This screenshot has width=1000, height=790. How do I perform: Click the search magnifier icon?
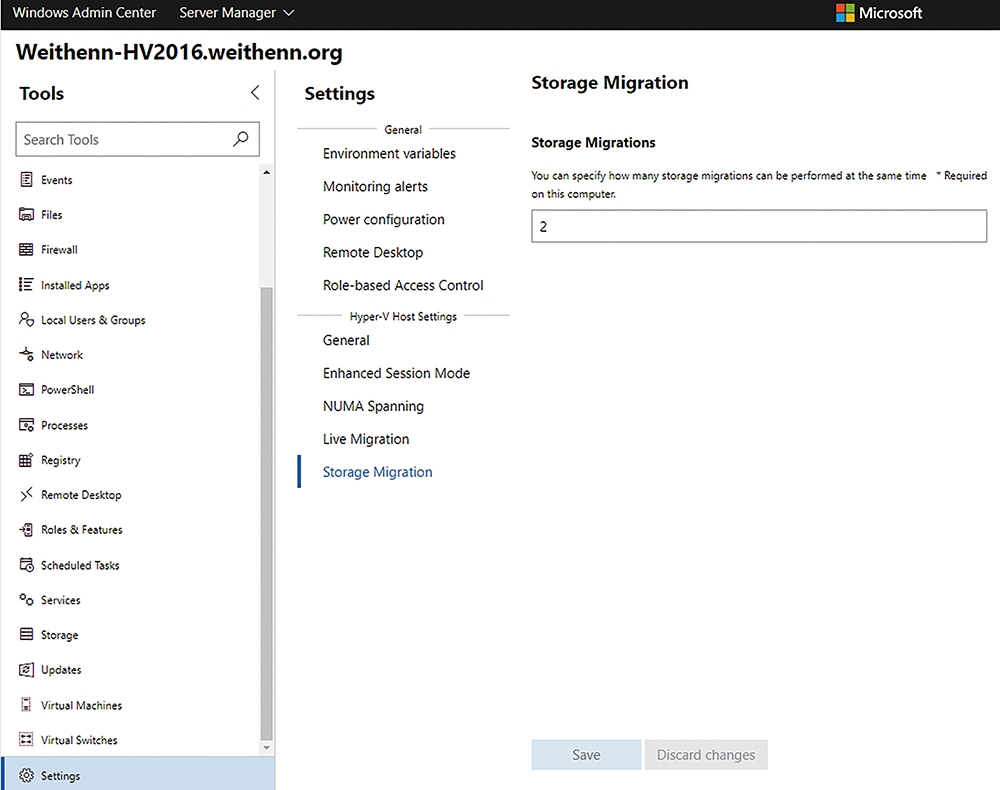240,138
